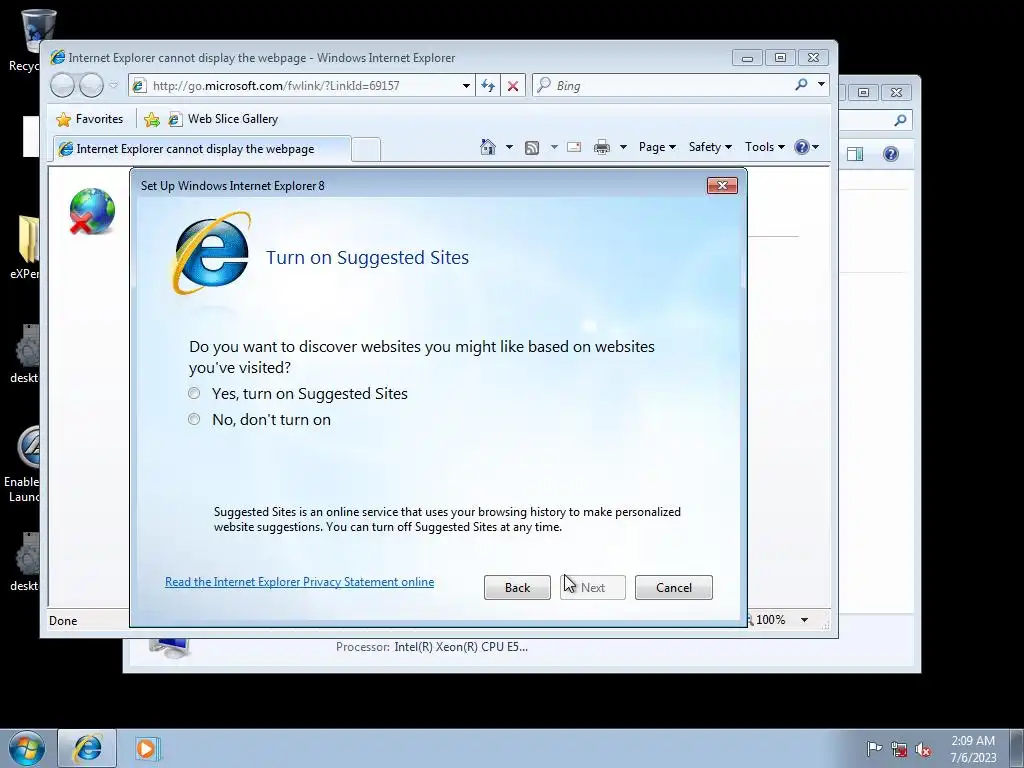
Task: Click the Windows Start orb
Action: pyautogui.click(x=27, y=748)
